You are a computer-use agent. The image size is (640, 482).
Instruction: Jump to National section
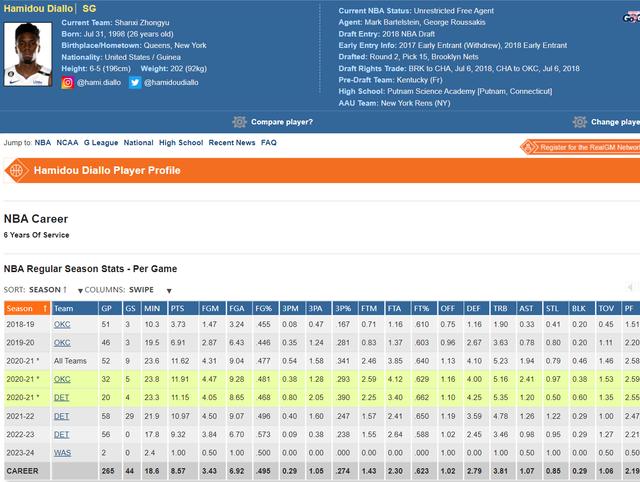pyautogui.click(x=138, y=142)
